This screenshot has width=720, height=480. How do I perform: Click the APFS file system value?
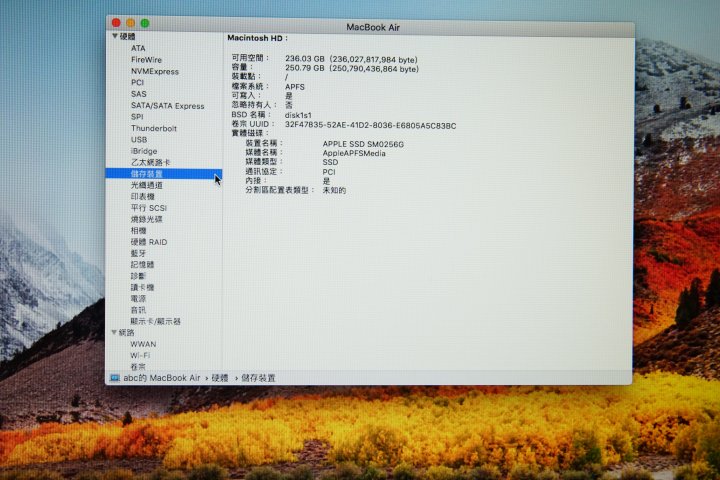click(294, 87)
